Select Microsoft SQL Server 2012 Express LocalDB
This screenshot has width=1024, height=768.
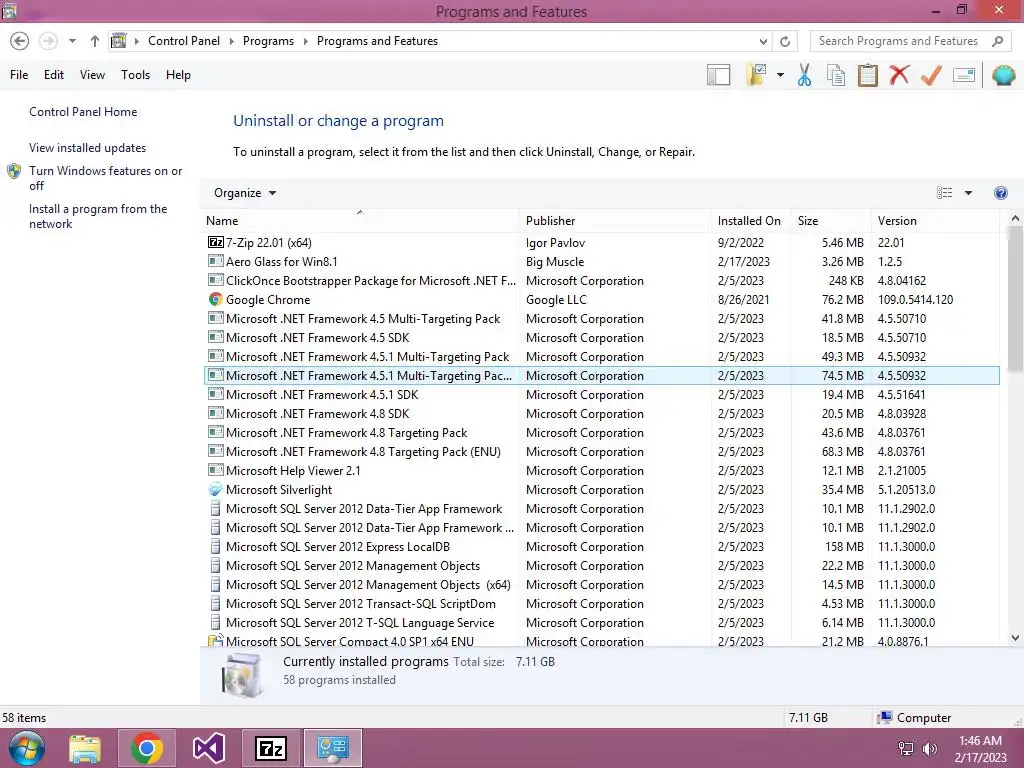pos(602,547)
